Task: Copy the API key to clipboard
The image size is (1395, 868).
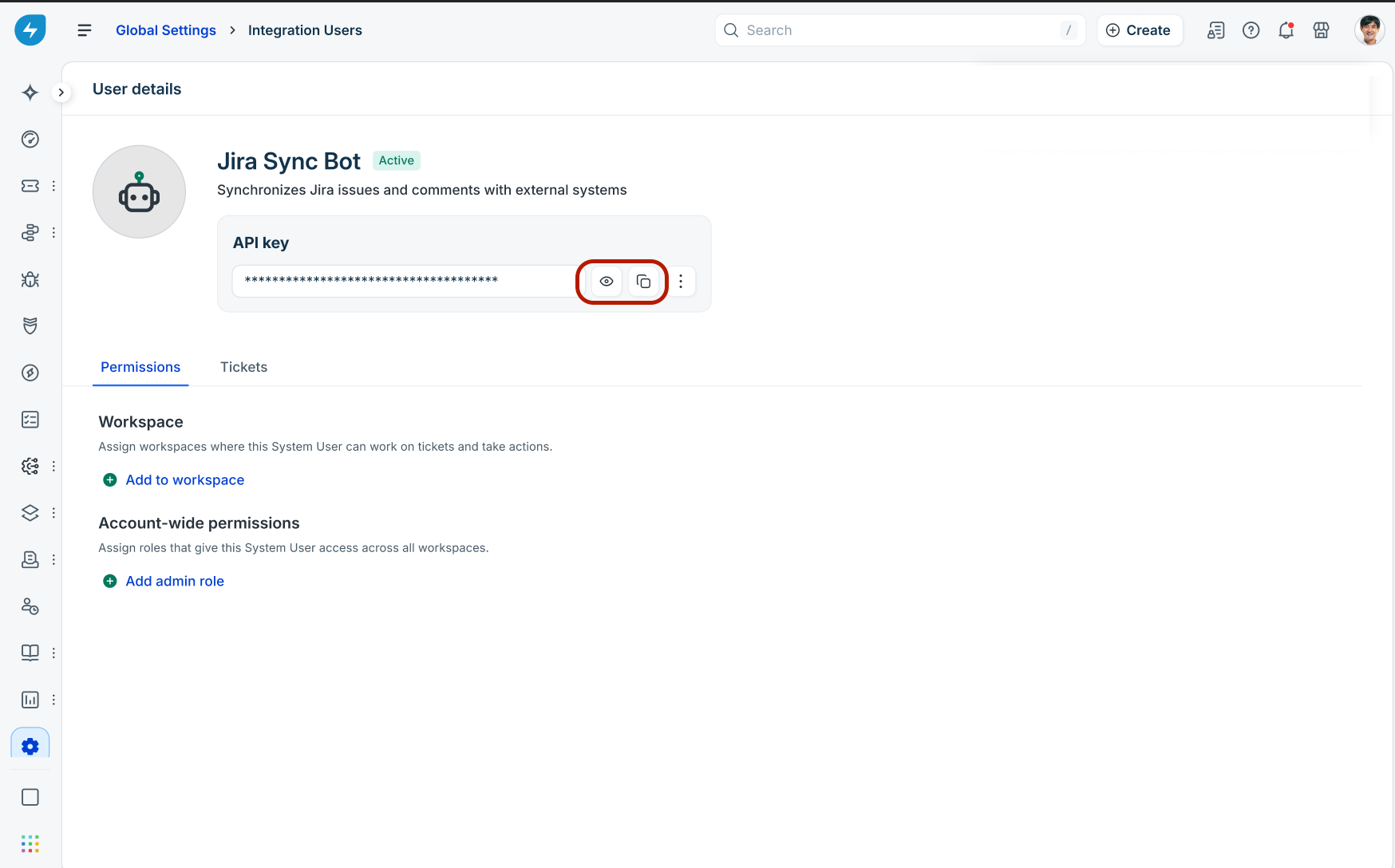Action: point(643,282)
